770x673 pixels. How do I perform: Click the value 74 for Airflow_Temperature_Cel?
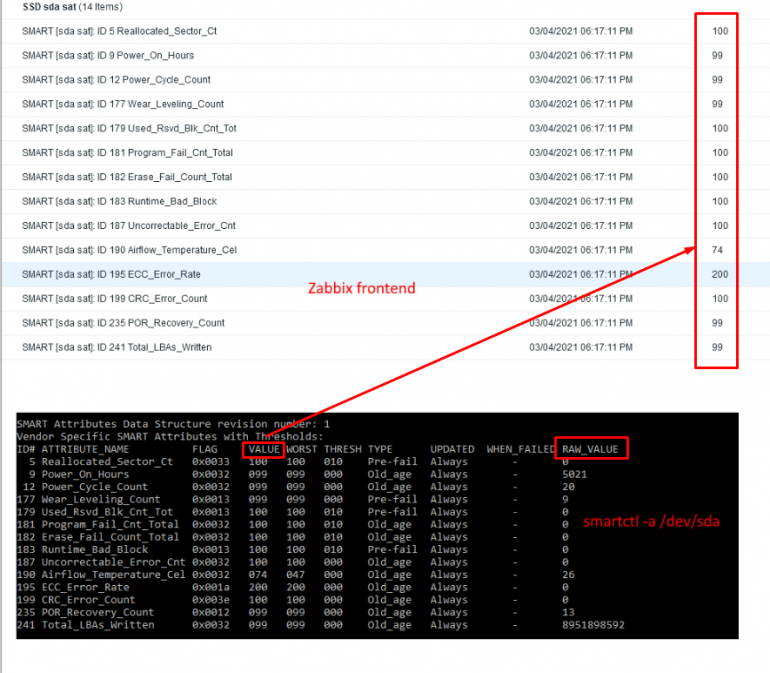tap(717, 250)
